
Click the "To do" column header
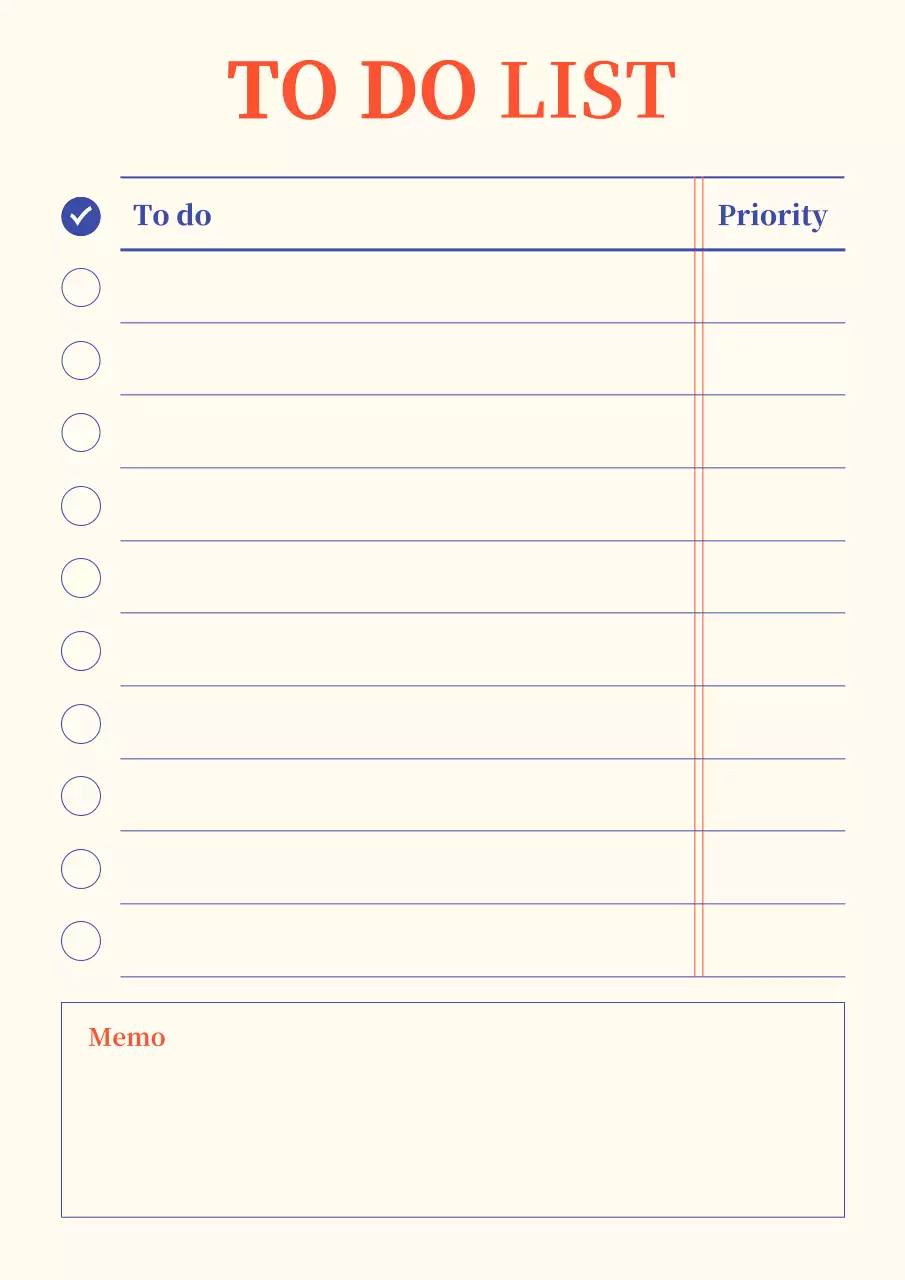(x=172, y=215)
